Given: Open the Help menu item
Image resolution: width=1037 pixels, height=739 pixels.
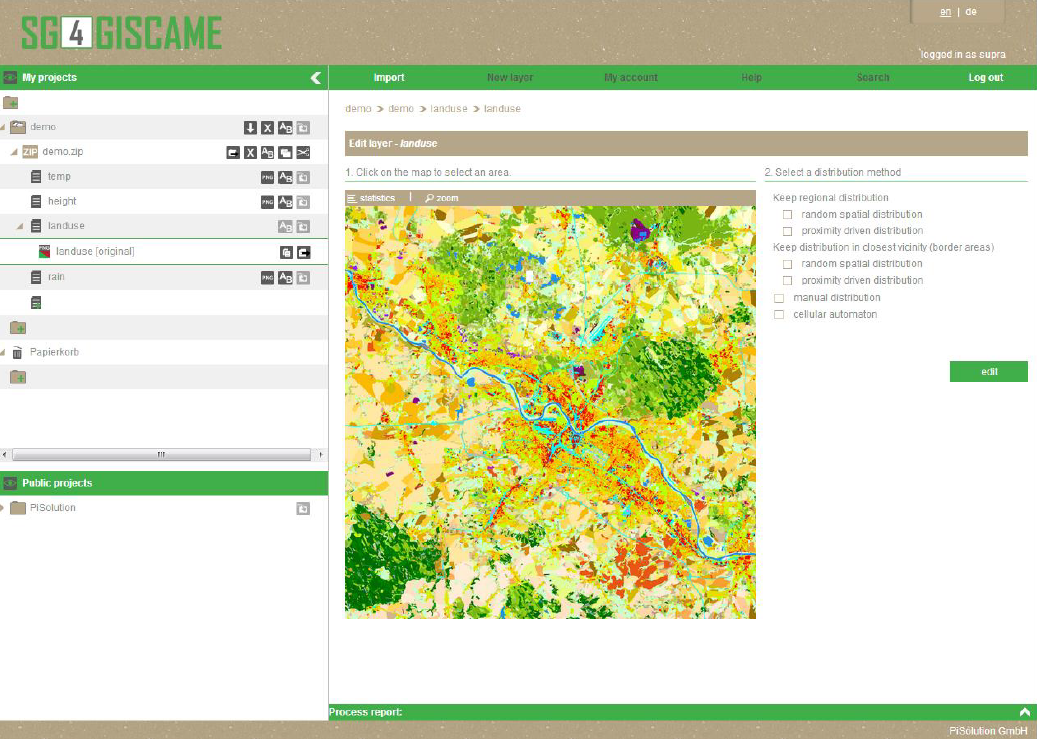Looking at the screenshot, I should (751, 77).
